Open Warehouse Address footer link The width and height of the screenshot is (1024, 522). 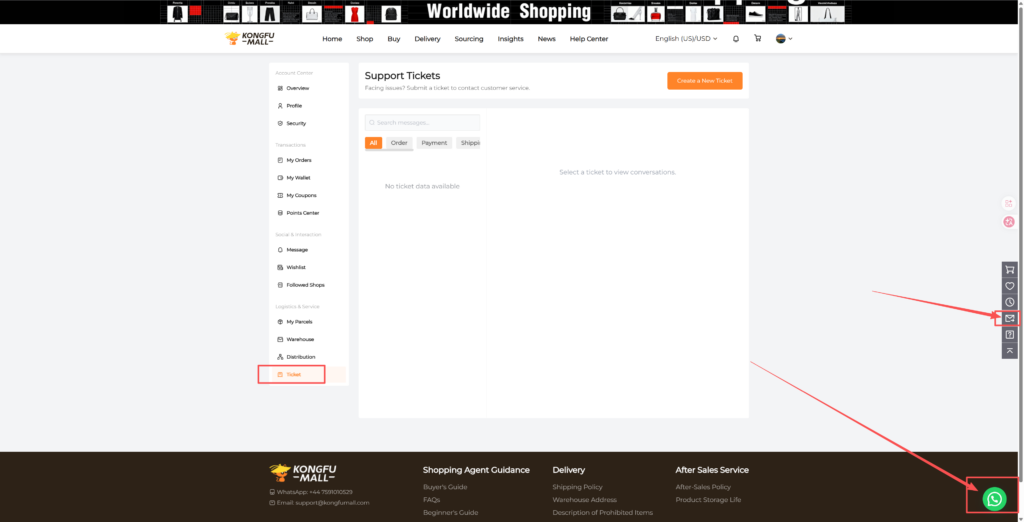coord(584,500)
